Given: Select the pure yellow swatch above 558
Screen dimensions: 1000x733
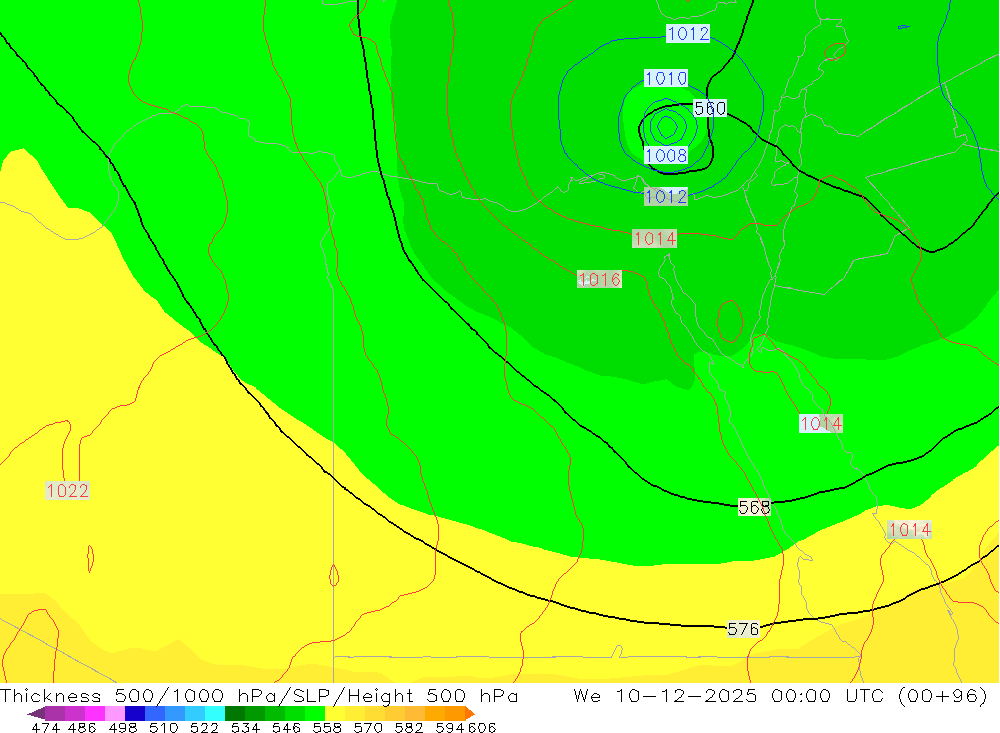Looking at the screenshot, I should [335, 713].
